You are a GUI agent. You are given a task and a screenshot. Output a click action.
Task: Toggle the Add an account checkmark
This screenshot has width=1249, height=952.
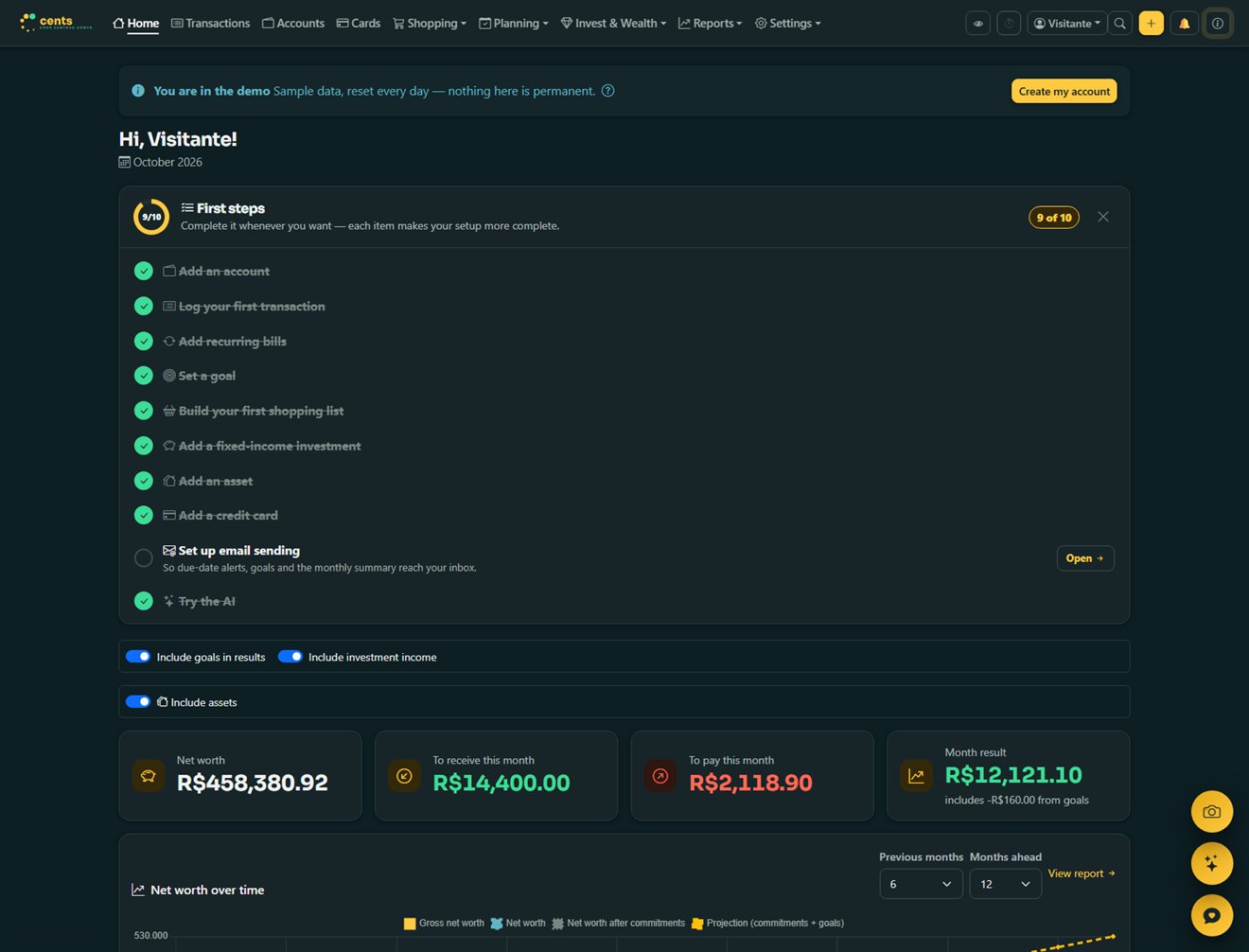[x=144, y=272]
